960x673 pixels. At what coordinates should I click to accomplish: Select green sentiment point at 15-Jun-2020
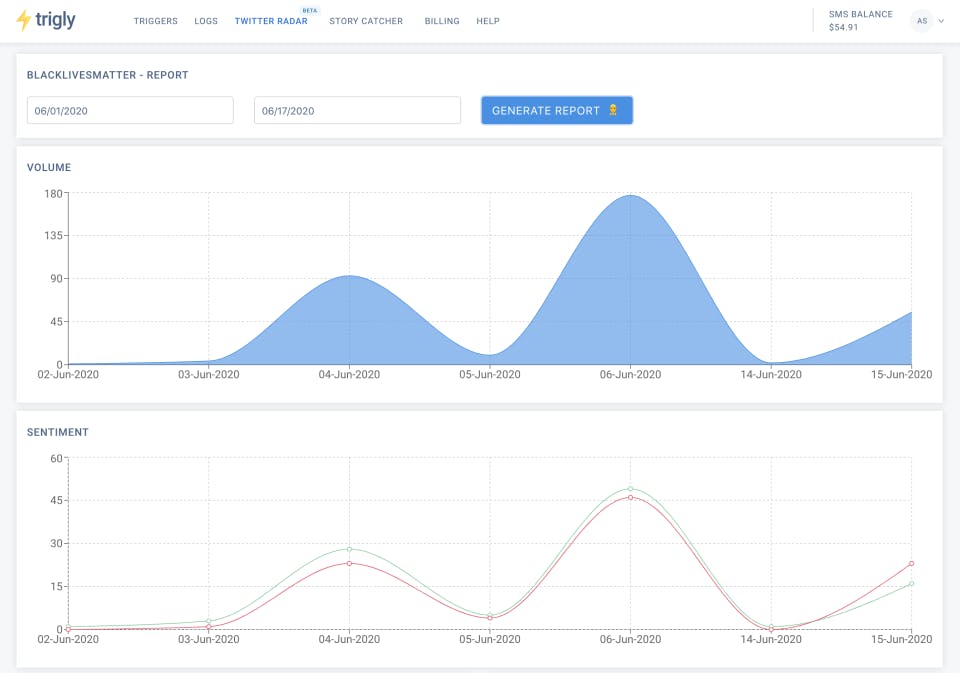911,583
